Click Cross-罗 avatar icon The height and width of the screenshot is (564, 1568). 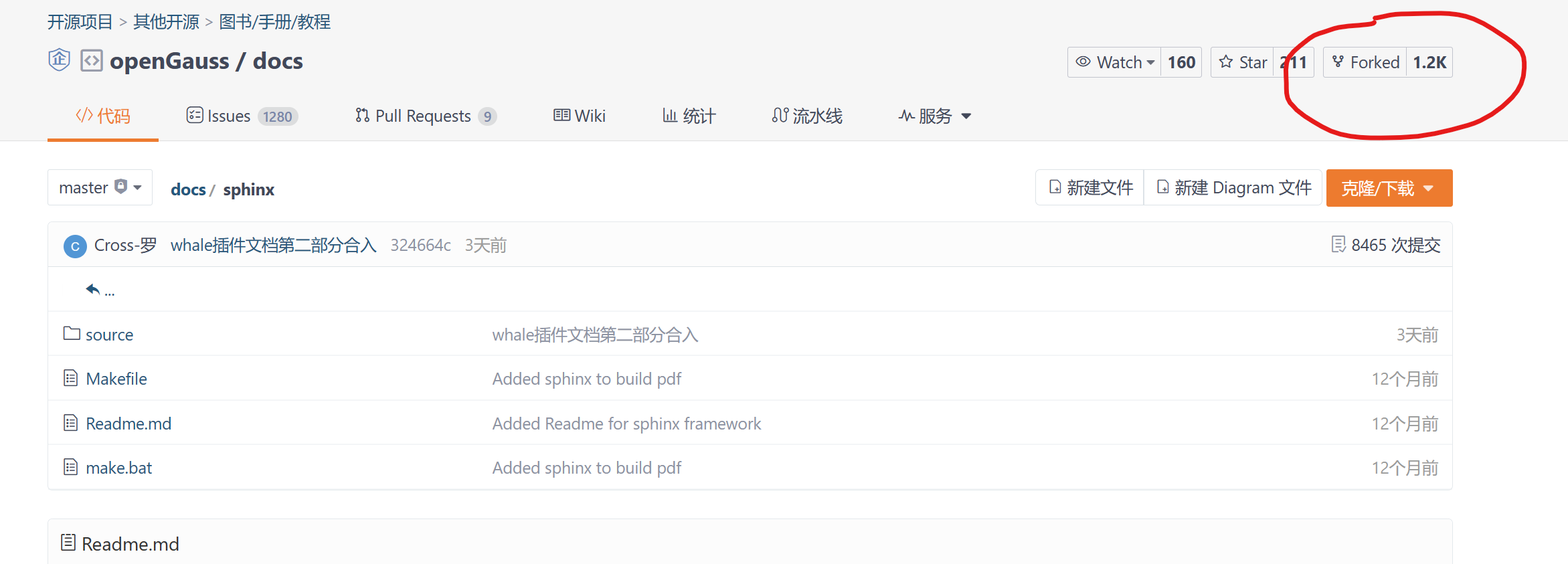[x=75, y=246]
